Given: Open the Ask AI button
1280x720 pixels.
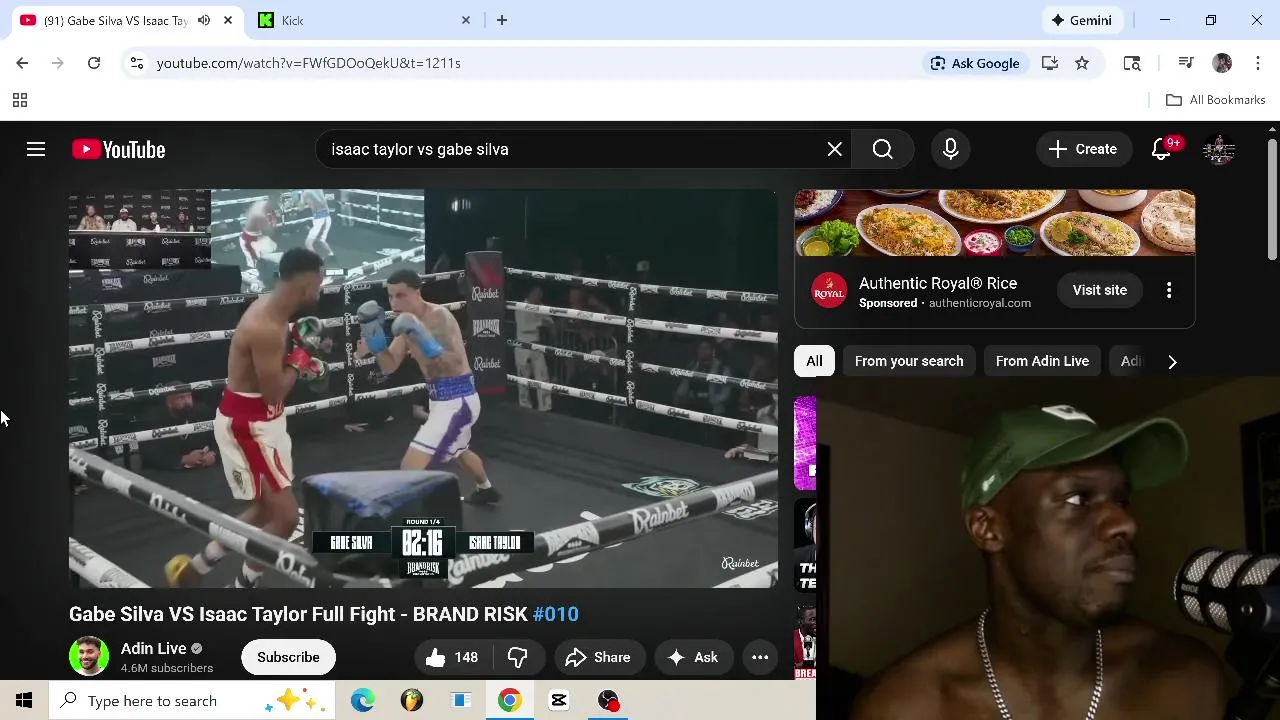Looking at the screenshot, I should [693, 657].
